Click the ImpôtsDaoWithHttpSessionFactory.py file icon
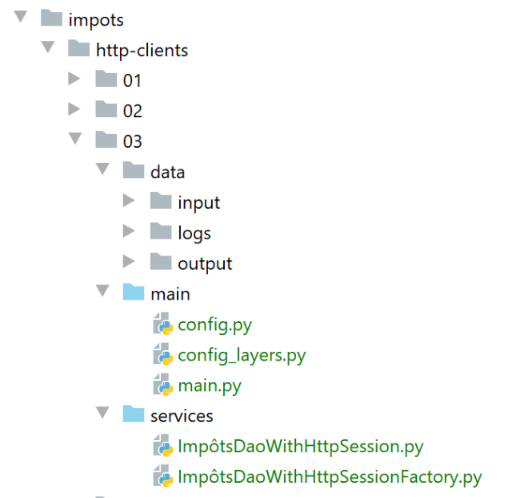This screenshot has width=520, height=498. 163,476
